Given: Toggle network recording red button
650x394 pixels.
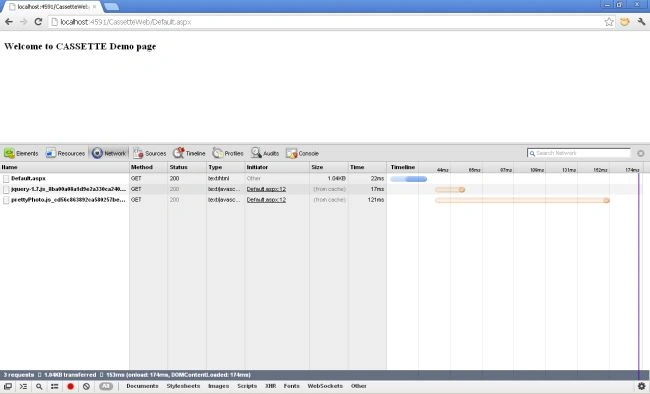Looking at the screenshot, I should (70, 386).
